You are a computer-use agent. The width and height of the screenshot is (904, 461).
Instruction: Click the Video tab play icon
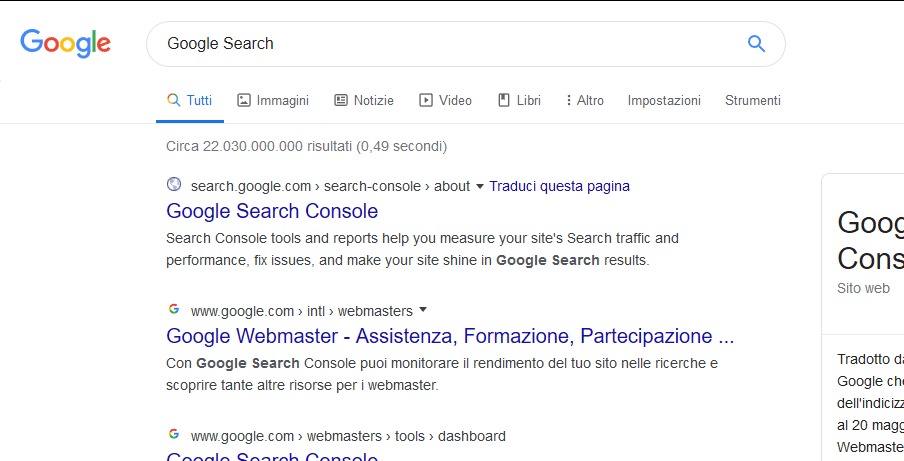tap(426, 100)
